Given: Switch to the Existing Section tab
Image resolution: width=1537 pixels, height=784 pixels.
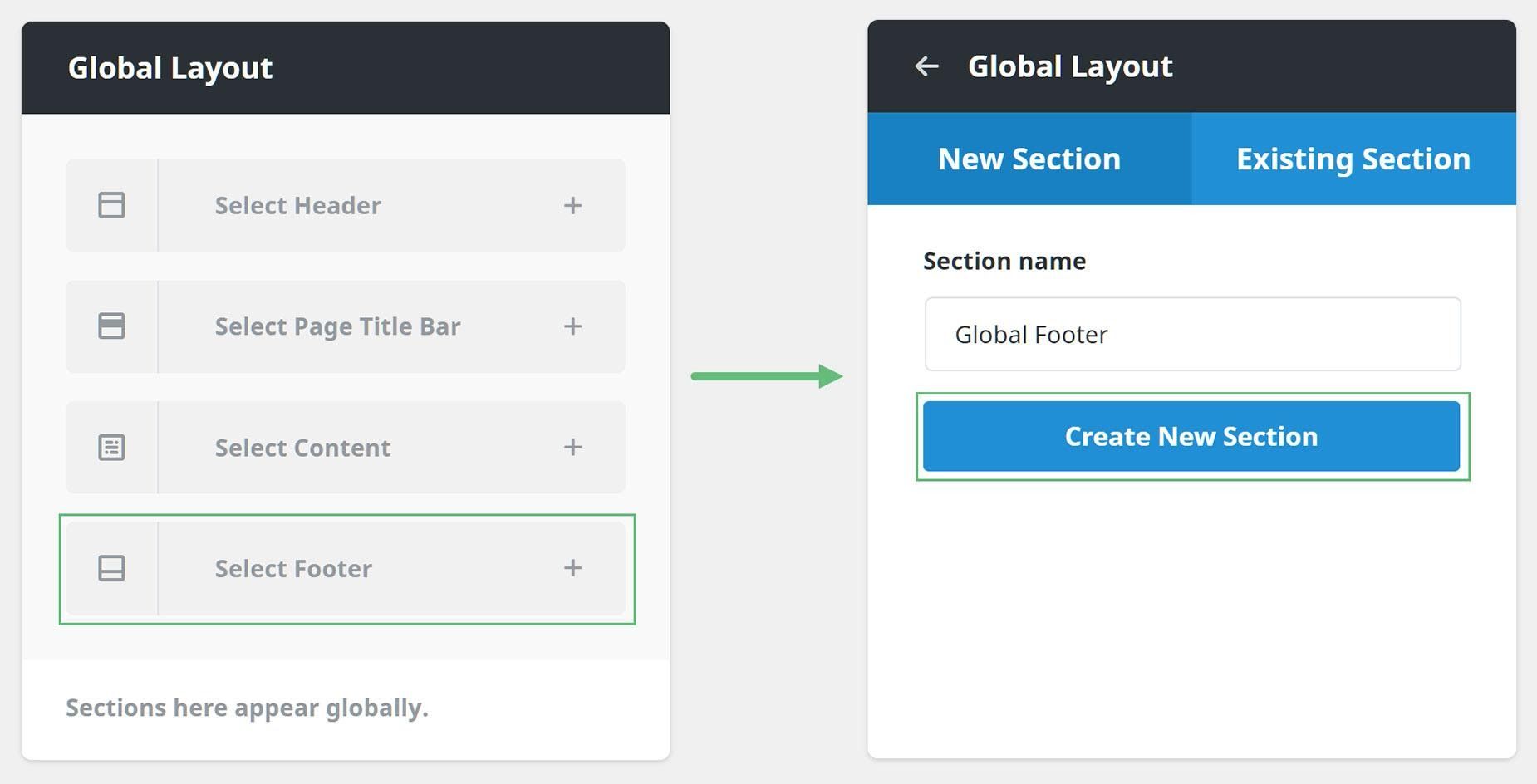Looking at the screenshot, I should click(1353, 158).
